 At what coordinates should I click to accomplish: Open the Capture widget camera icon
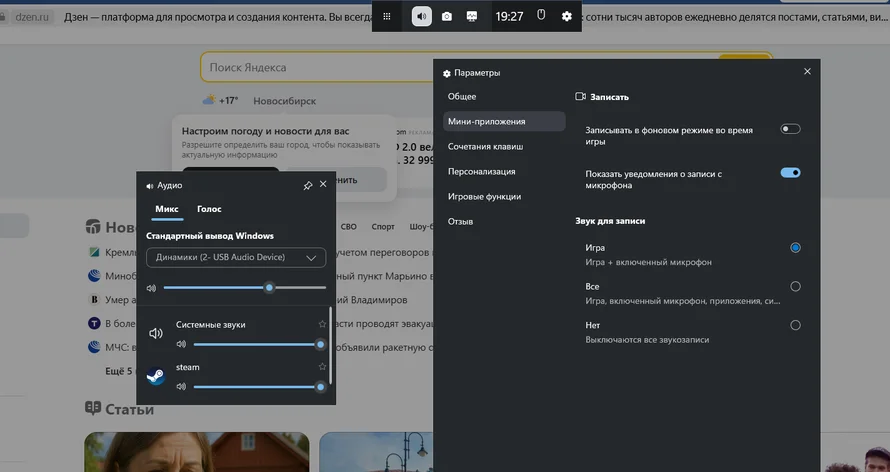point(447,16)
